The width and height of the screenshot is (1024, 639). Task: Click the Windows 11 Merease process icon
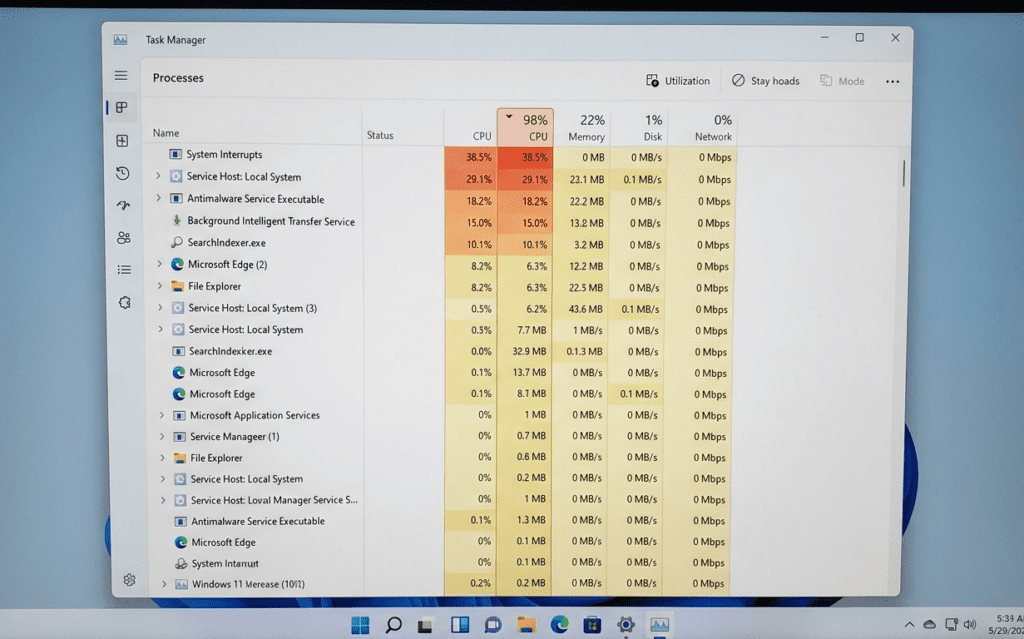tap(181, 584)
